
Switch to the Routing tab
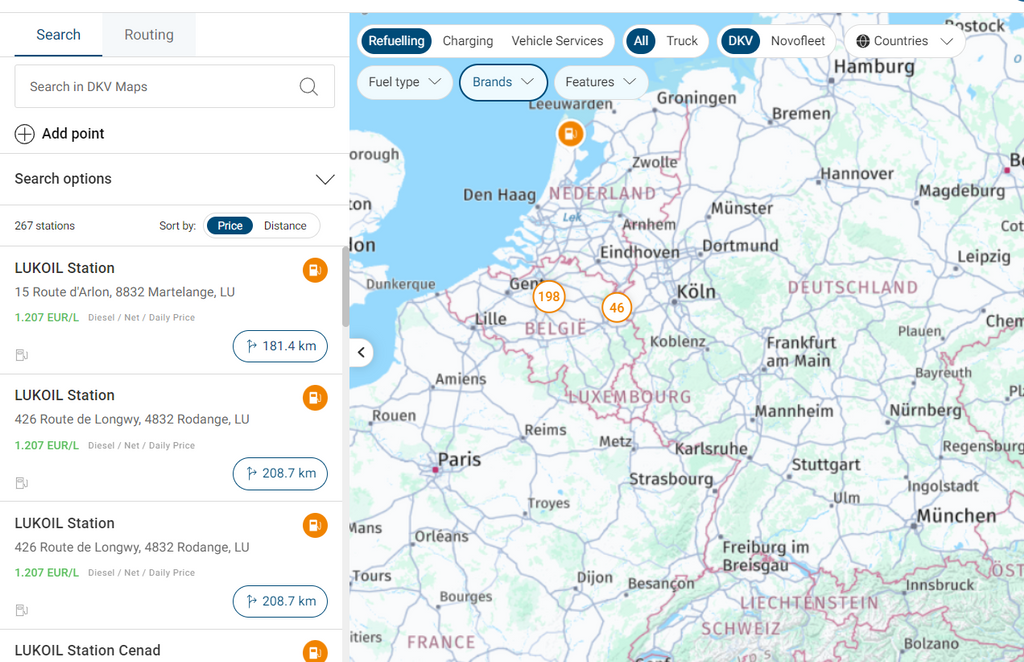[149, 35]
